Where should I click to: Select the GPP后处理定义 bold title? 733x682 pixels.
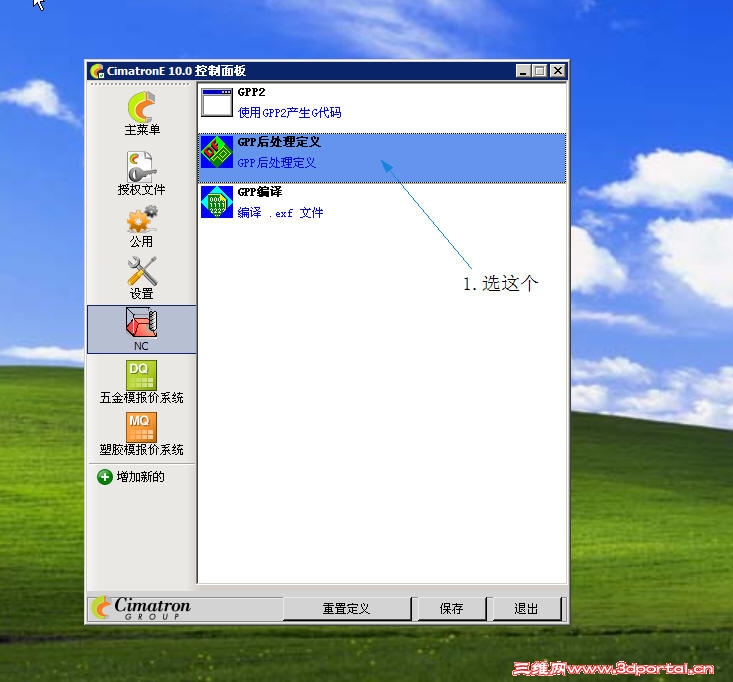coord(279,142)
